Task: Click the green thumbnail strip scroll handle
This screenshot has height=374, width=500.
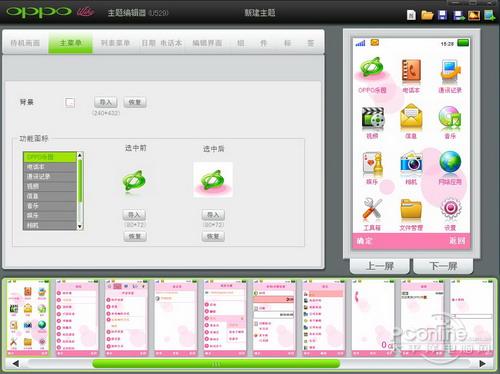Action: [216, 363]
